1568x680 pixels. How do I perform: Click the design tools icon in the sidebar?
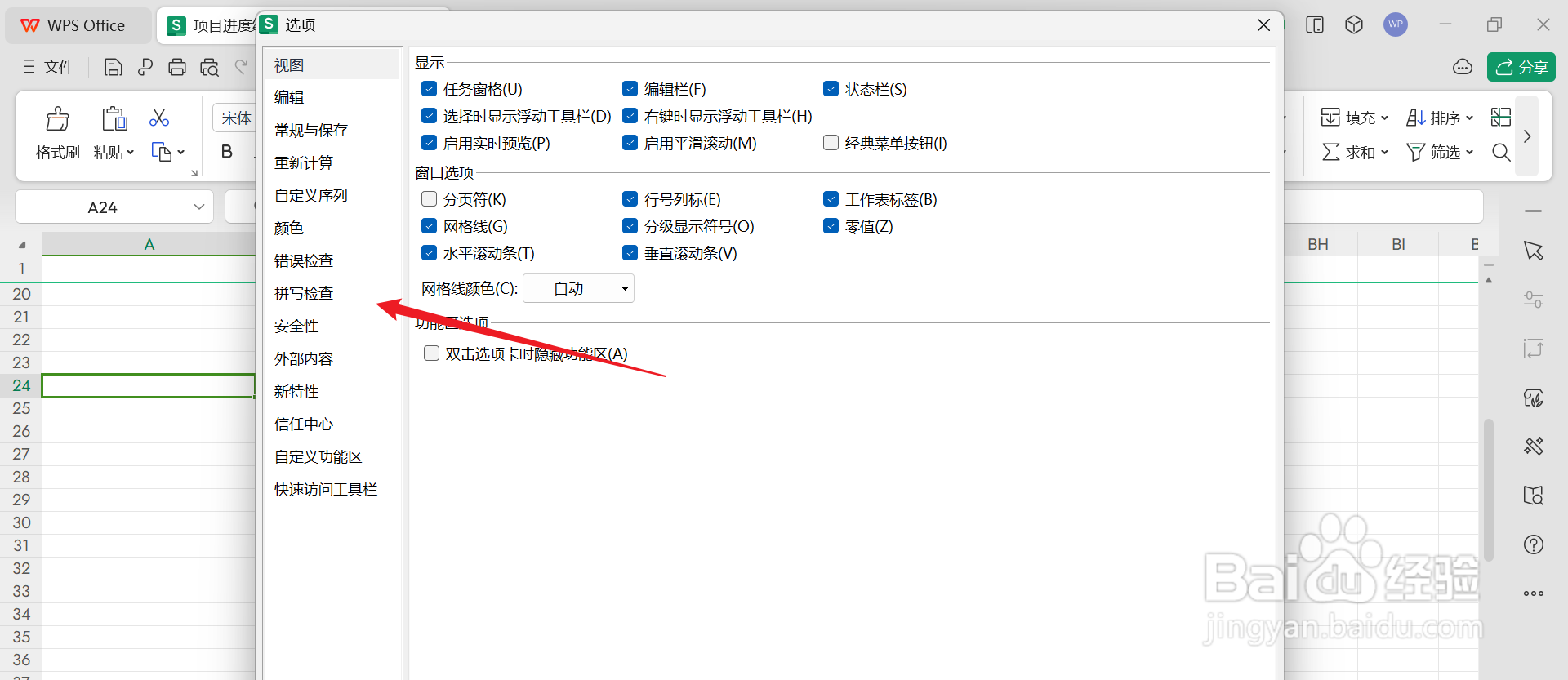pos(1534,446)
